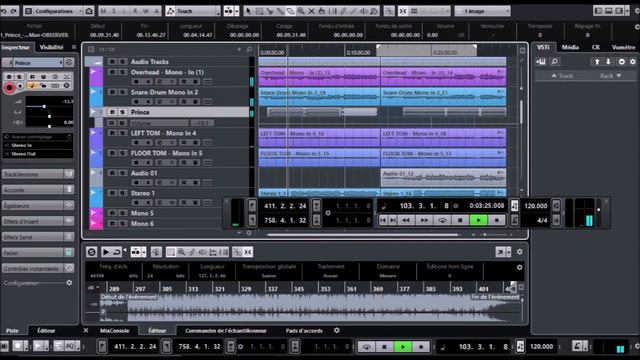640x360 pixels.
Task: Solo the Mono 5 track
Action: (x=122, y=213)
